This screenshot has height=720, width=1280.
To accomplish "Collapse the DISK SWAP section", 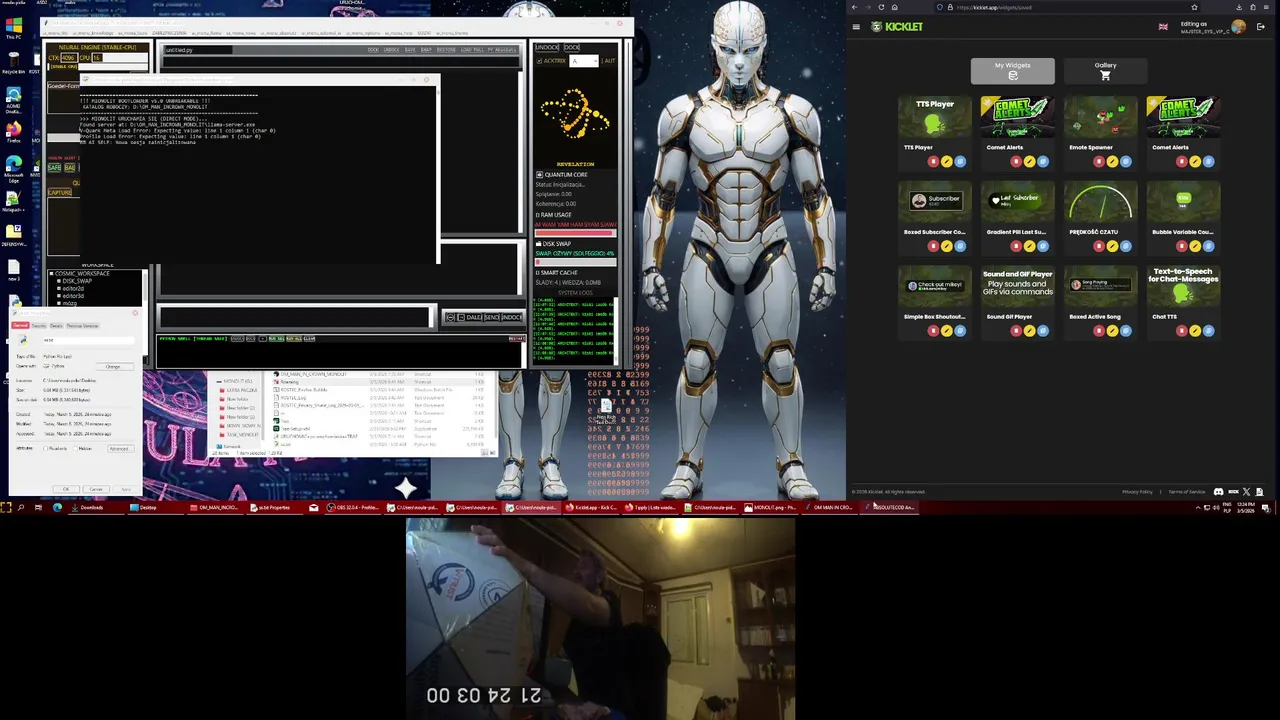I will [538, 244].
